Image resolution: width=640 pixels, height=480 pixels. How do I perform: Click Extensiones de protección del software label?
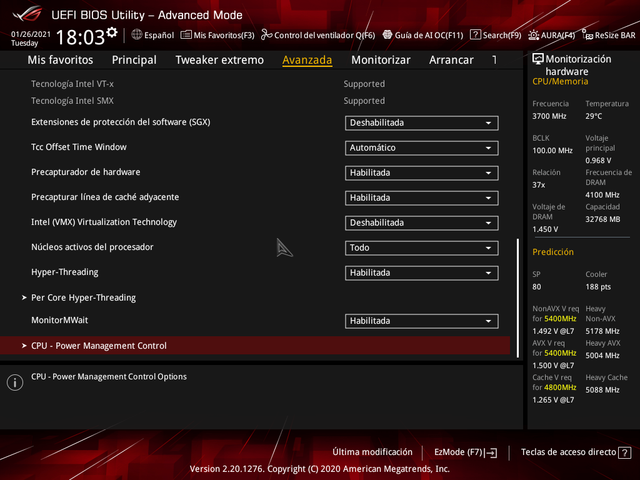[121, 122]
